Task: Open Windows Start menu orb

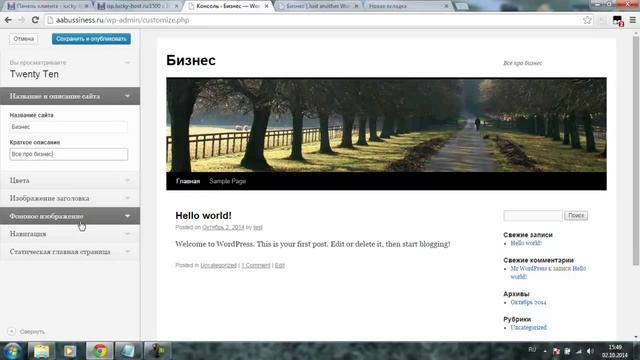Action: point(12,351)
